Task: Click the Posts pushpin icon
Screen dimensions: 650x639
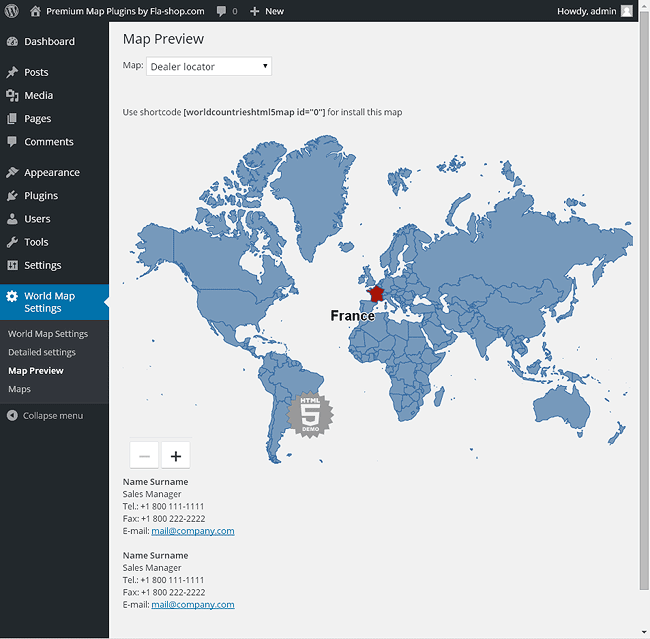Action: (12, 72)
